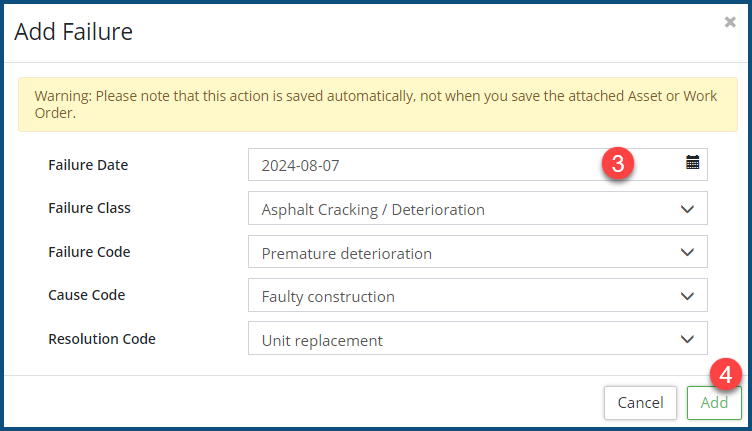Expand the Premature deterioration Failure Code dropdown
Image resolution: width=752 pixels, height=431 pixels.
[x=477, y=253]
